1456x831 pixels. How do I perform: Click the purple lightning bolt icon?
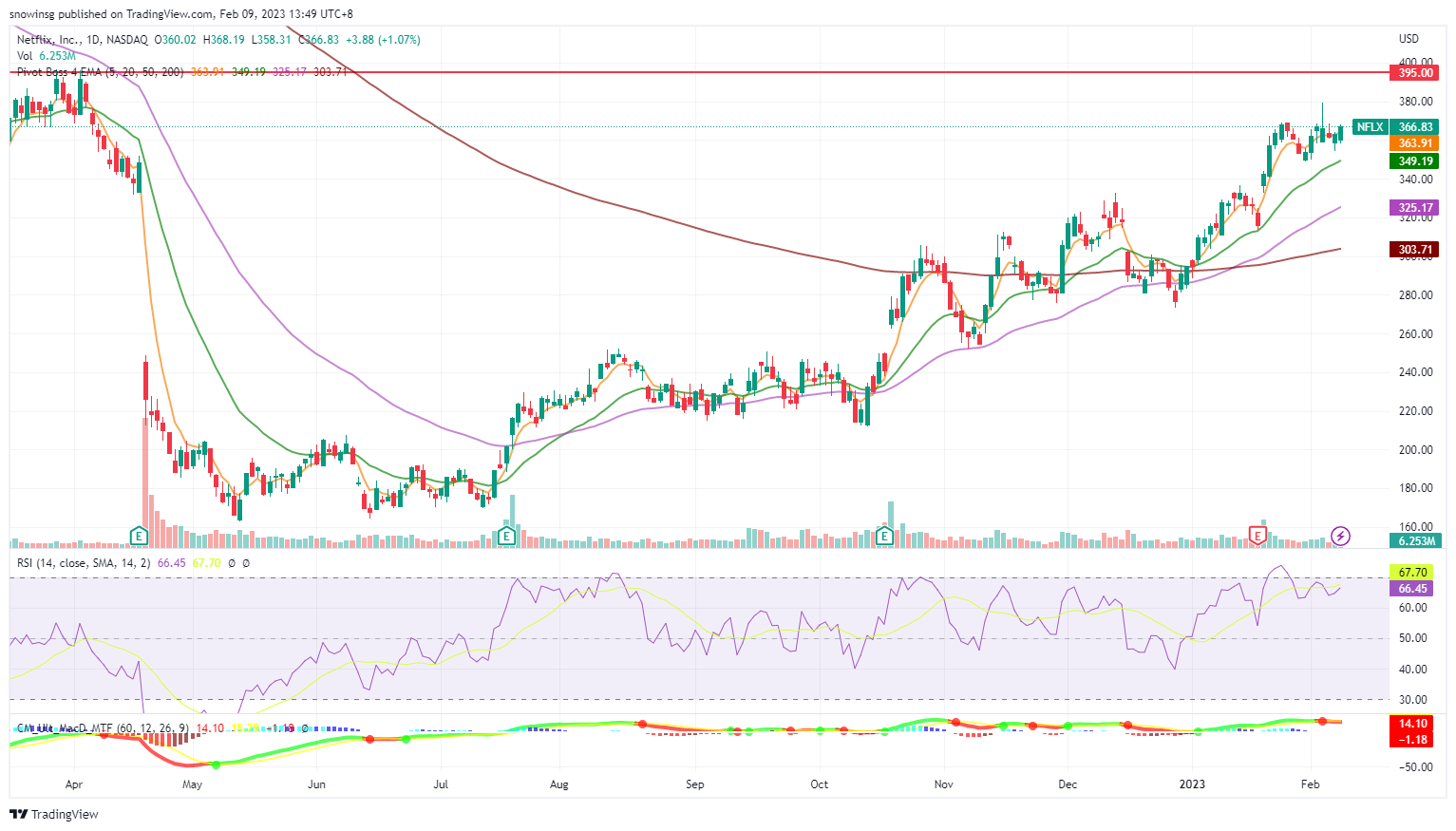[x=1340, y=537]
